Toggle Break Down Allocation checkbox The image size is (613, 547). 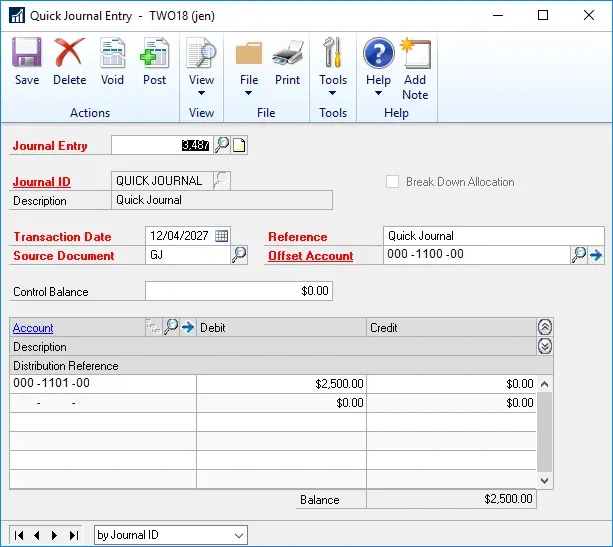click(x=393, y=182)
